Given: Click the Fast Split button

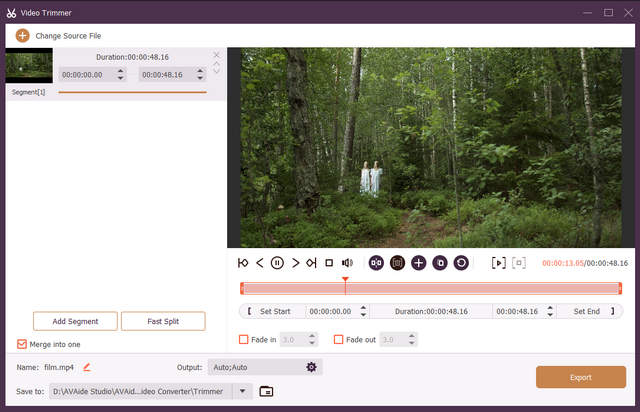Looking at the screenshot, I should pyautogui.click(x=163, y=321).
